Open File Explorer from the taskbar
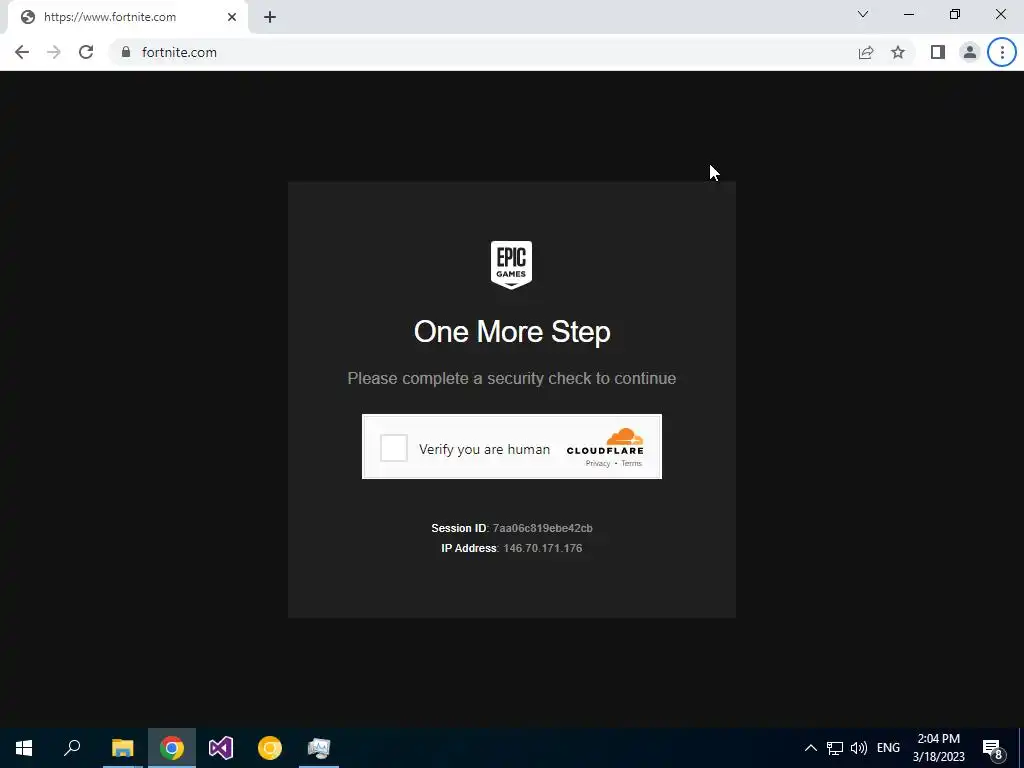 click(122, 748)
